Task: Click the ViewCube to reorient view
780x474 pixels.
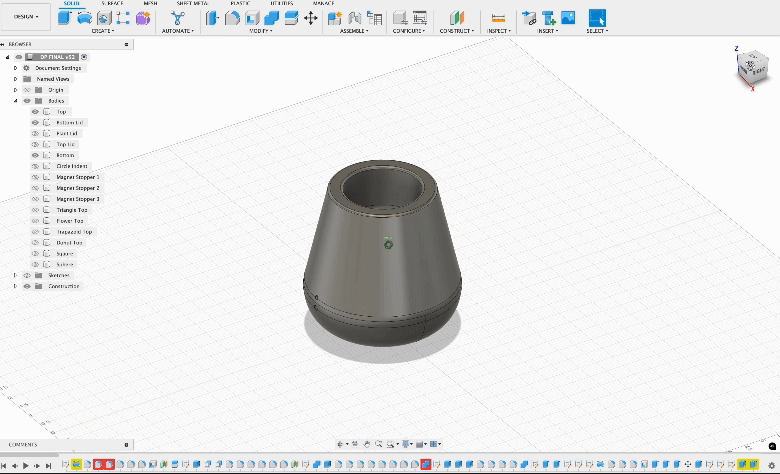Action: coord(753,68)
